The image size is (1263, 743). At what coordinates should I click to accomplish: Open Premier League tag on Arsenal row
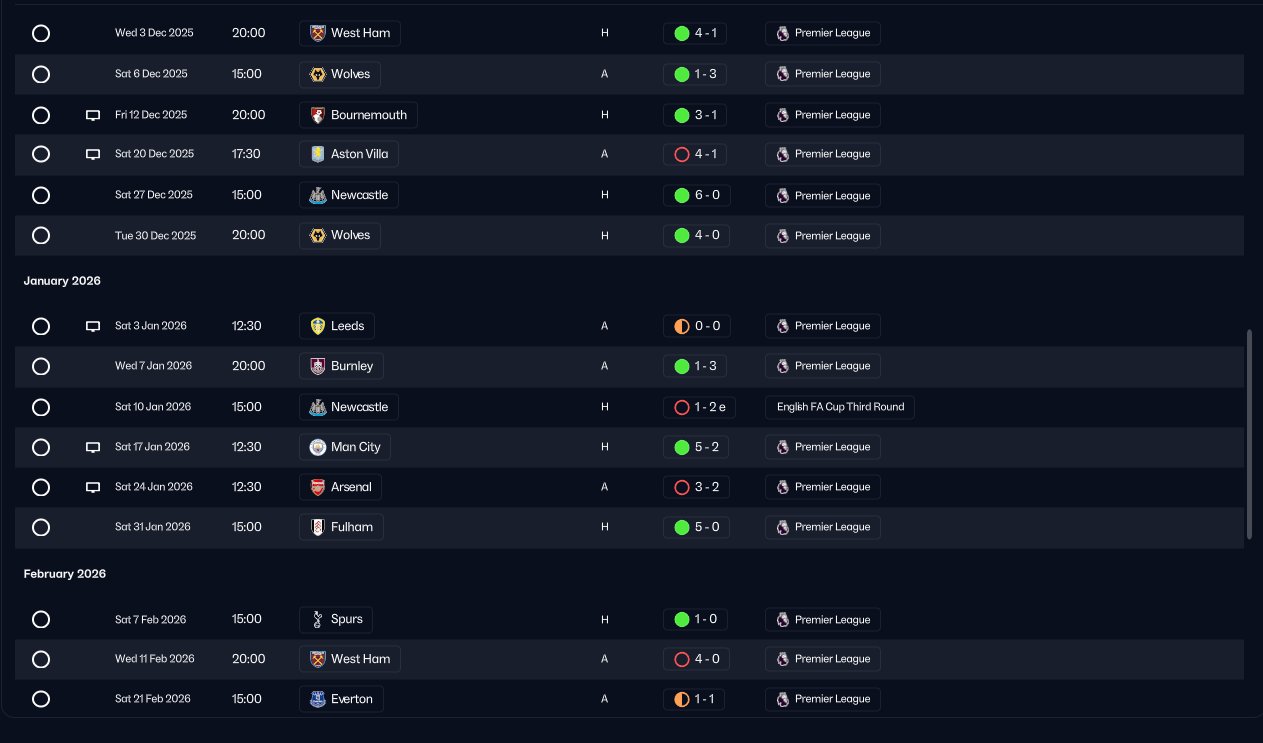pos(823,487)
